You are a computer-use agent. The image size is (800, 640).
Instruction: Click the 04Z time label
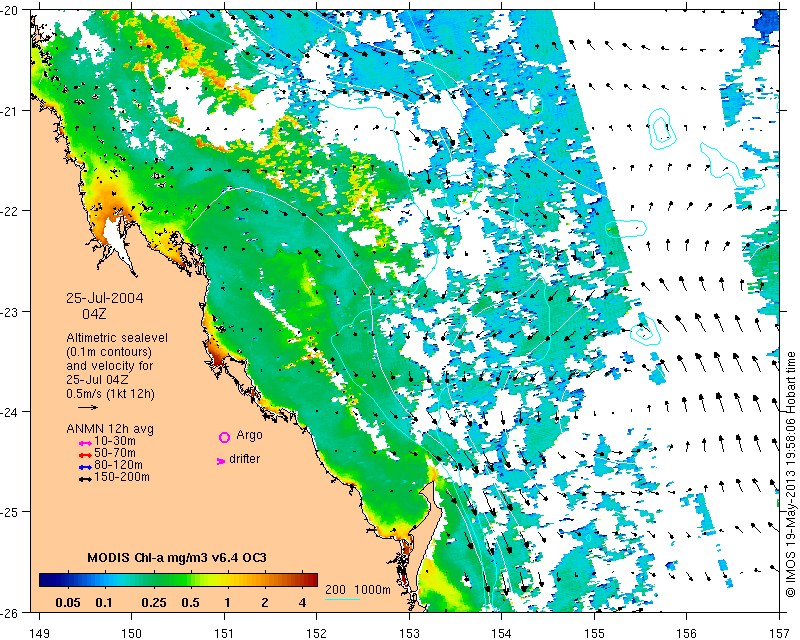pyautogui.click(x=94, y=314)
